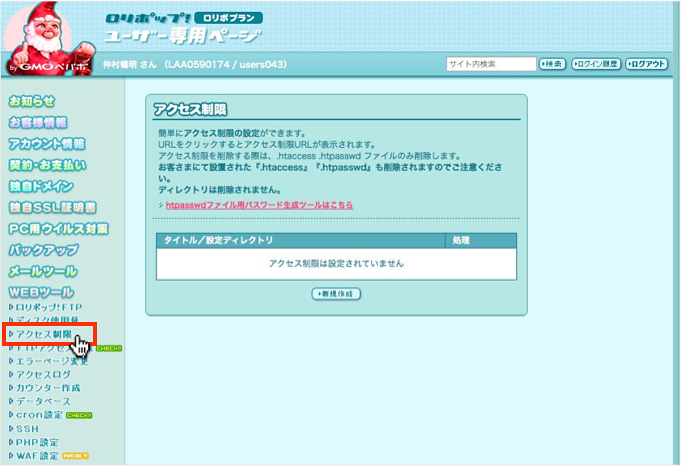Viewport: 681px width, 466px height.
Task: Click the arrow bullet before ロリポップ!FTP
Action: coord(11,307)
